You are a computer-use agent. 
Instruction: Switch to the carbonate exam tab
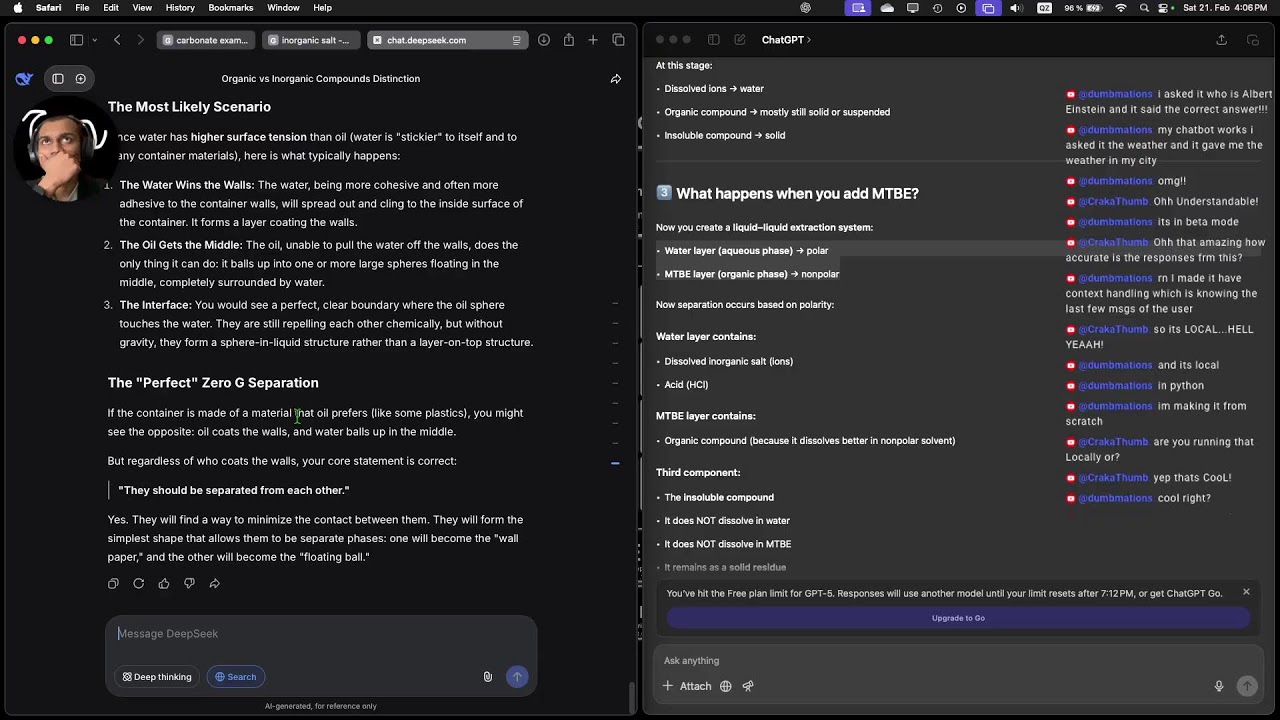click(x=206, y=40)
